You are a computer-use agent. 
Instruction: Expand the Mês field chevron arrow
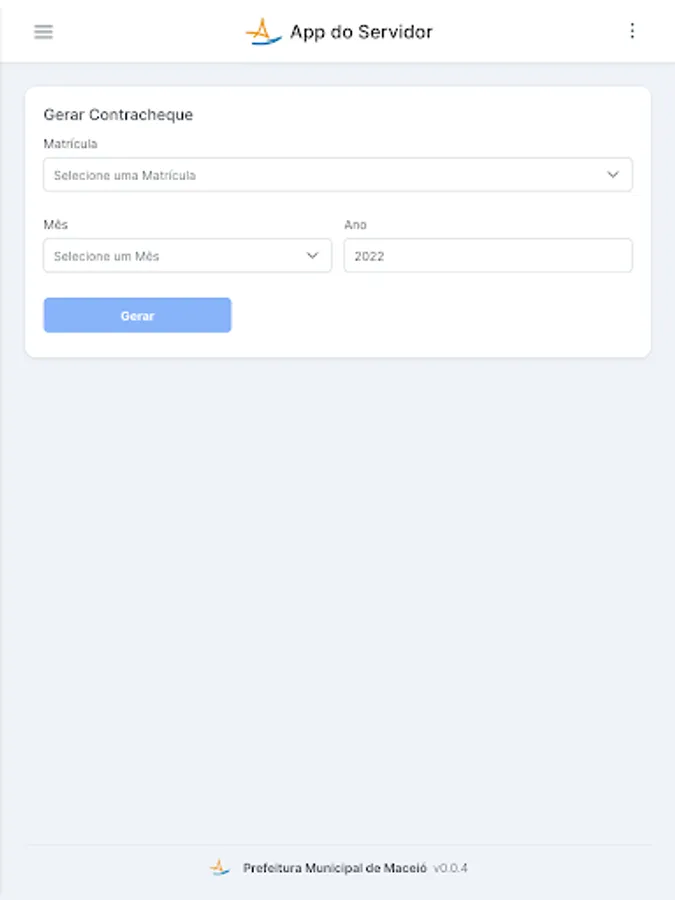pyautogui.click(x=312, y=256)
